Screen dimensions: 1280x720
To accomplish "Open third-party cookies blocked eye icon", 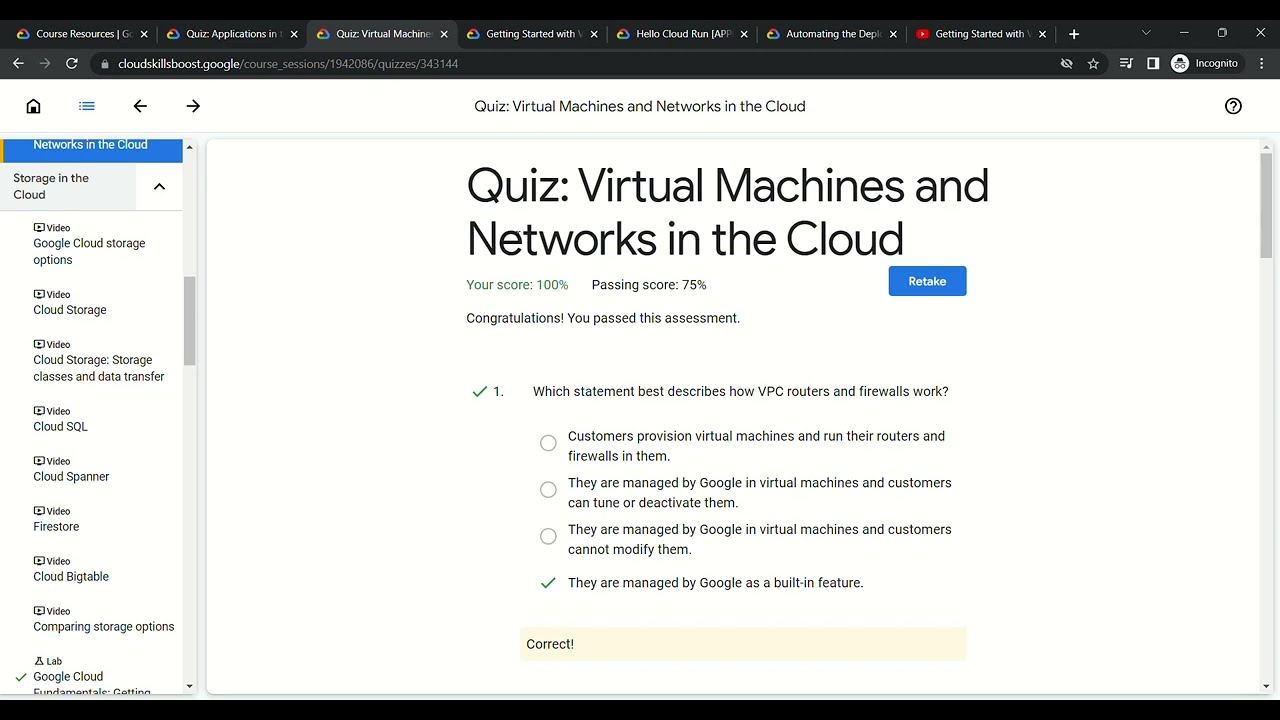I will (x=1066, y=63).
